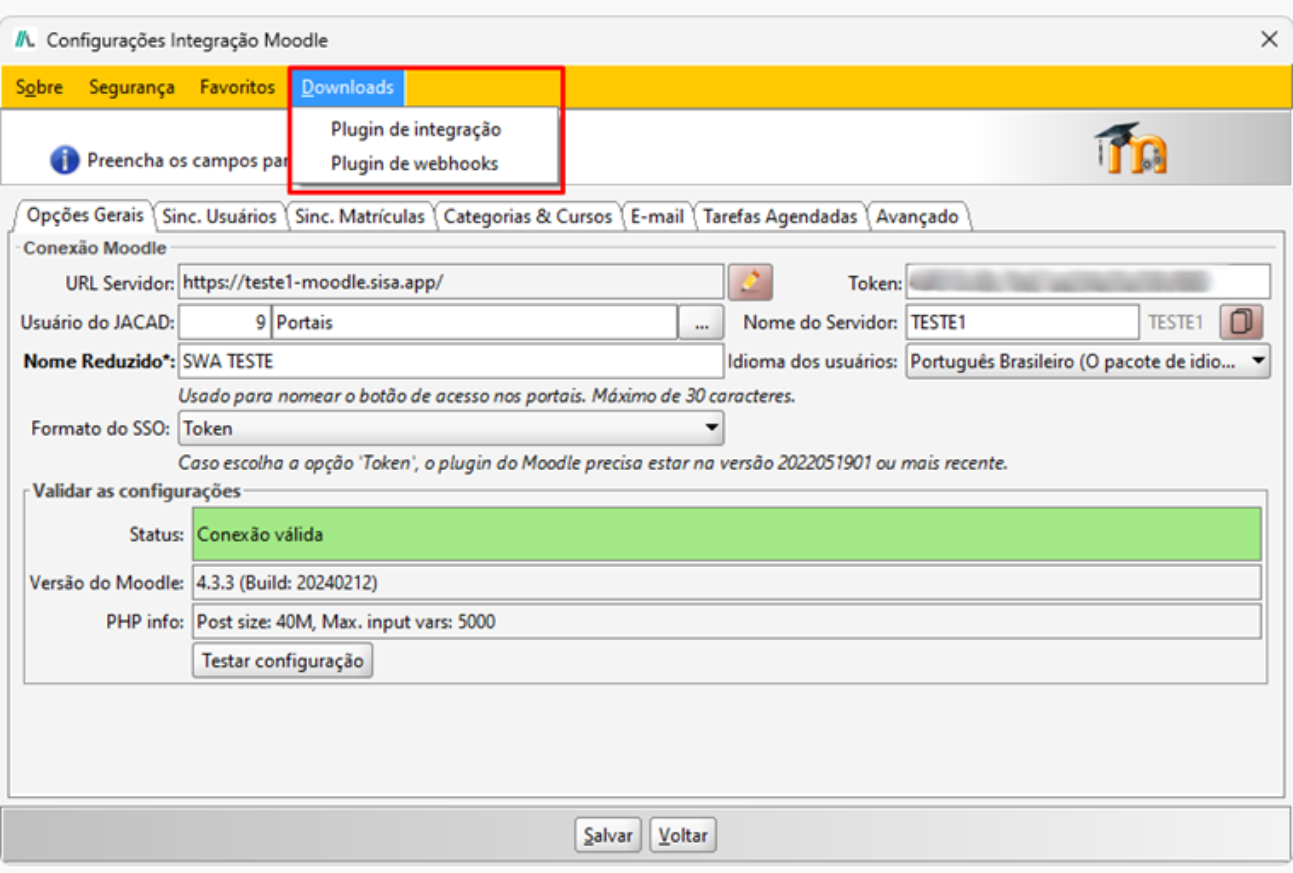This screenshot has height=873, width=1293.
Task: Open the Segurança menu
Action: point(131,87)
